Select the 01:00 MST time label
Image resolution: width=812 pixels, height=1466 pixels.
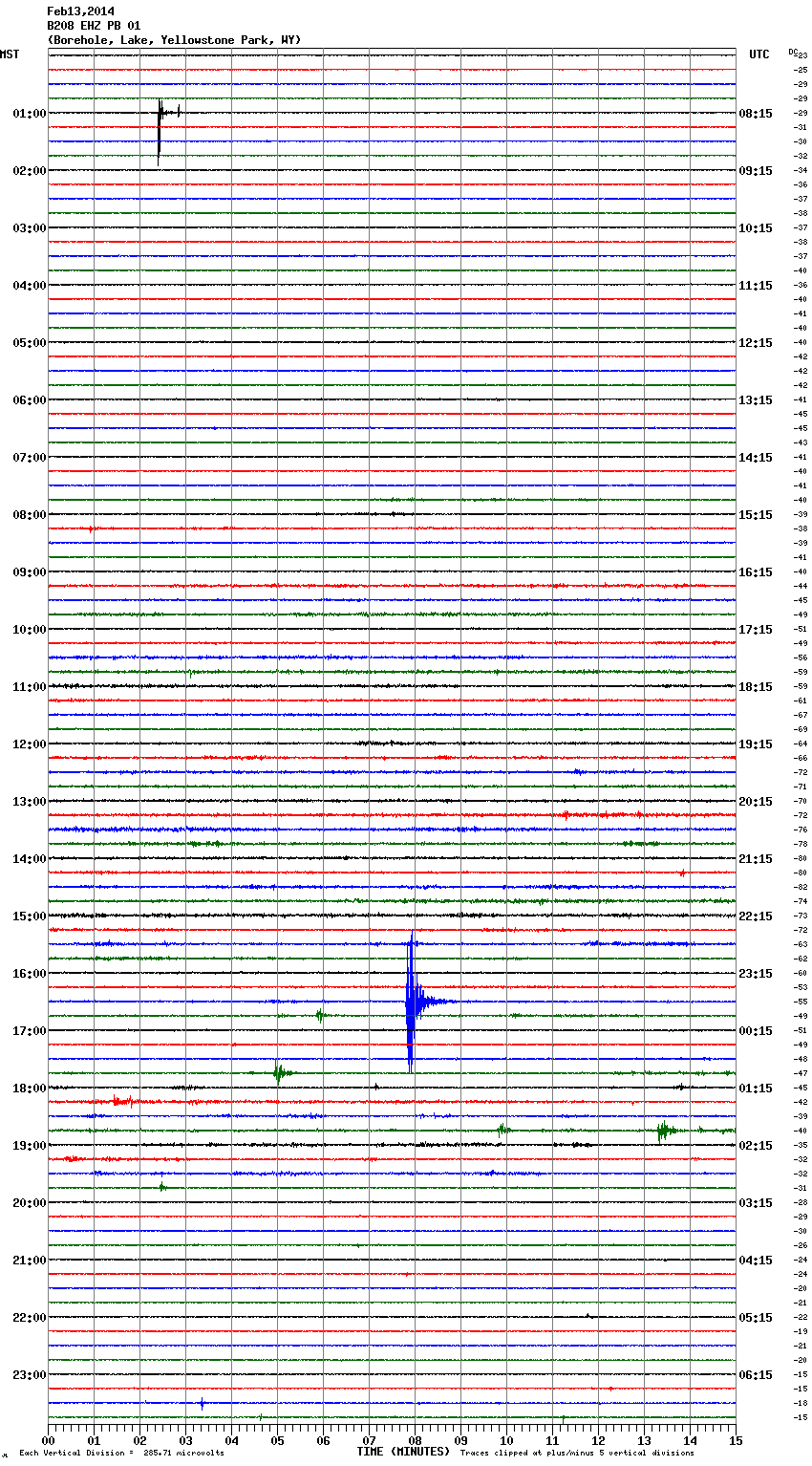click(x=30, y=114)
